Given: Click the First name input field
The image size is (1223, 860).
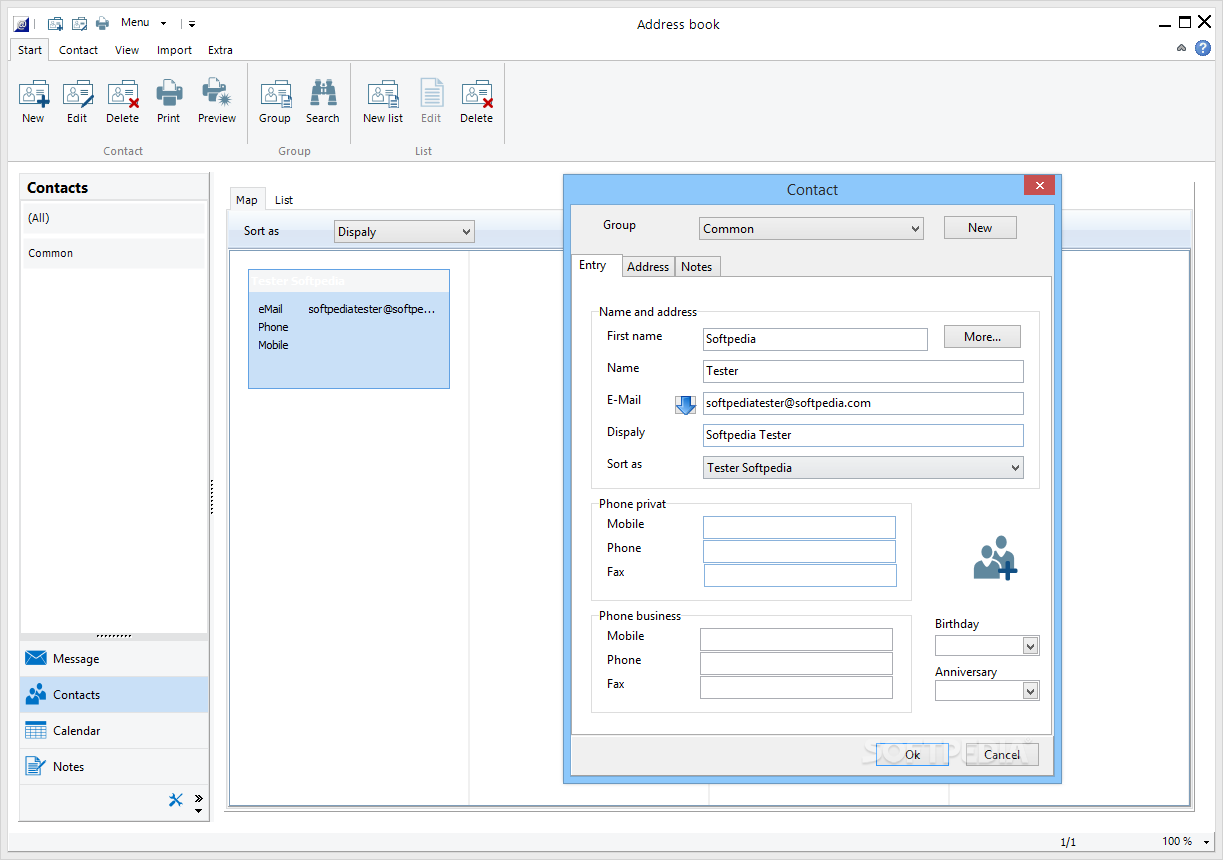Looking at the screenshot, I should tap(816, 339).
